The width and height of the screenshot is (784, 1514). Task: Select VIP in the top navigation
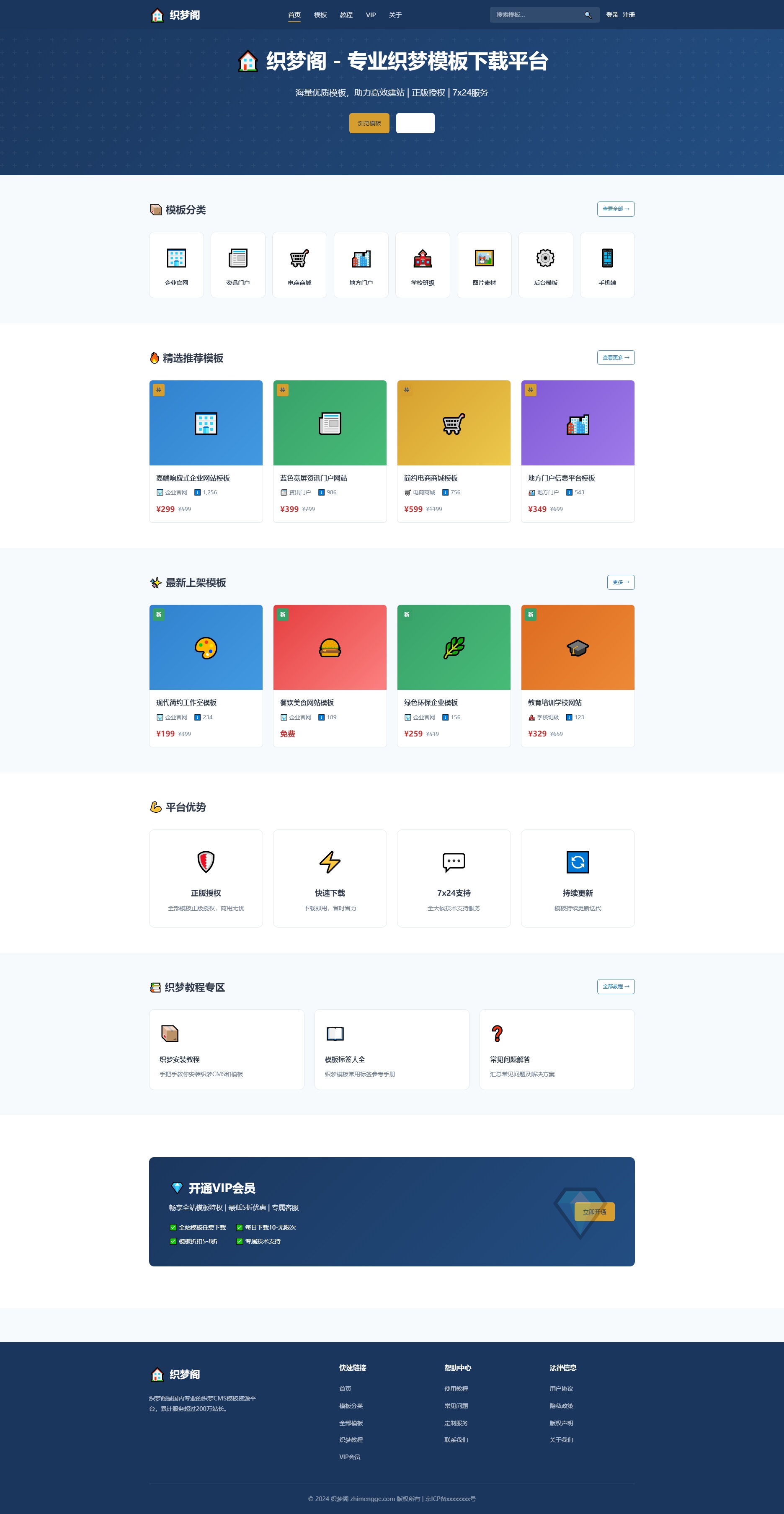371,15
